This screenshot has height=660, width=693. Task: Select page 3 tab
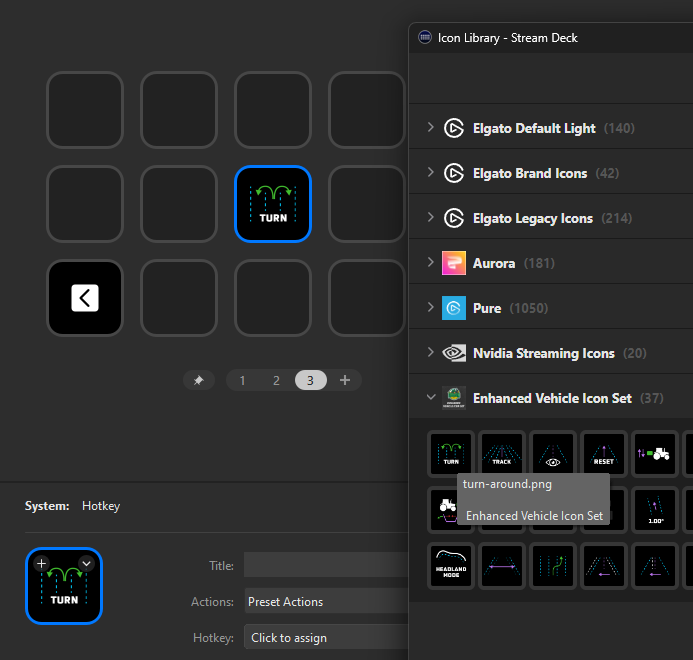310,380
